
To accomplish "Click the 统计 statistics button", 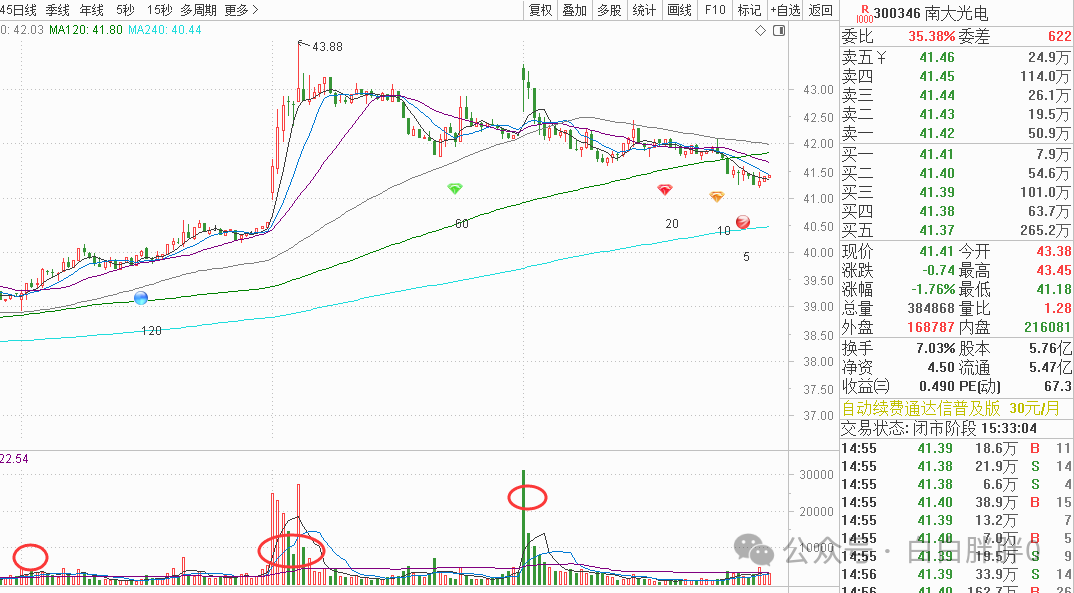I will pos(644,10).
